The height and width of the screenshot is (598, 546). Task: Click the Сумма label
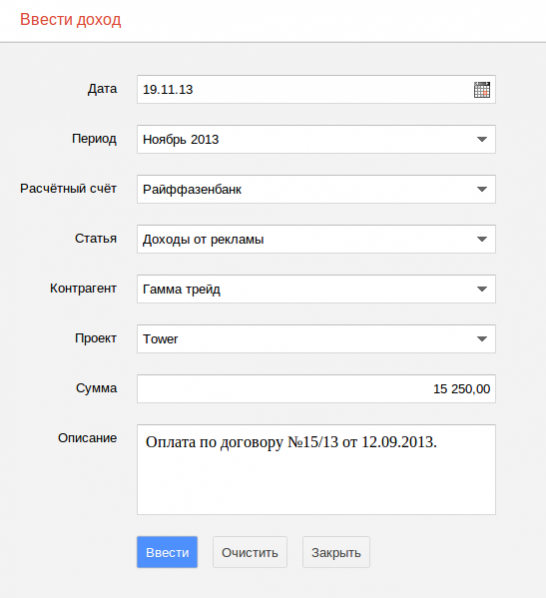(96, 388)
